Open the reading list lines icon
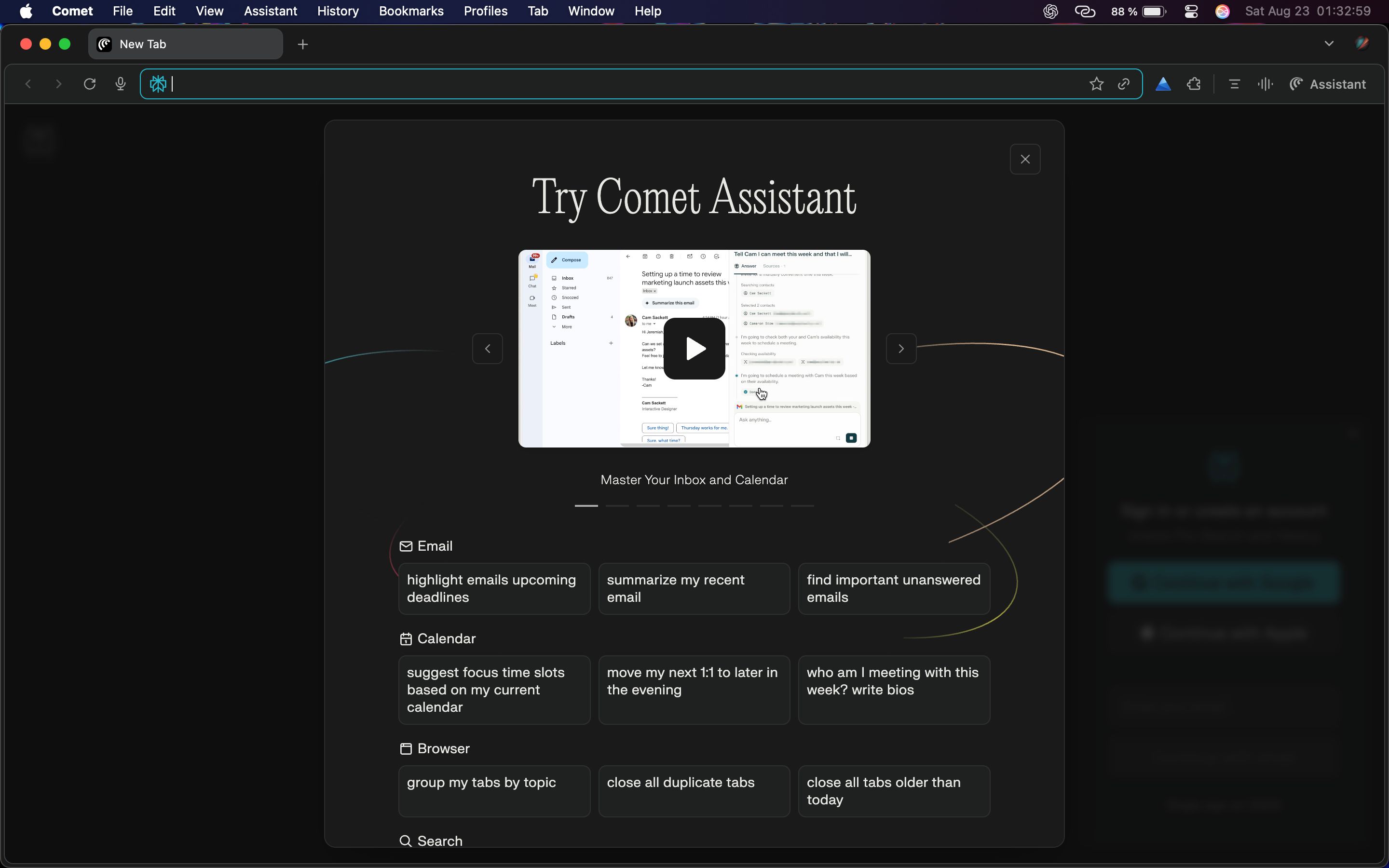Screen dimensions: 1389x868 point(1235,84)
